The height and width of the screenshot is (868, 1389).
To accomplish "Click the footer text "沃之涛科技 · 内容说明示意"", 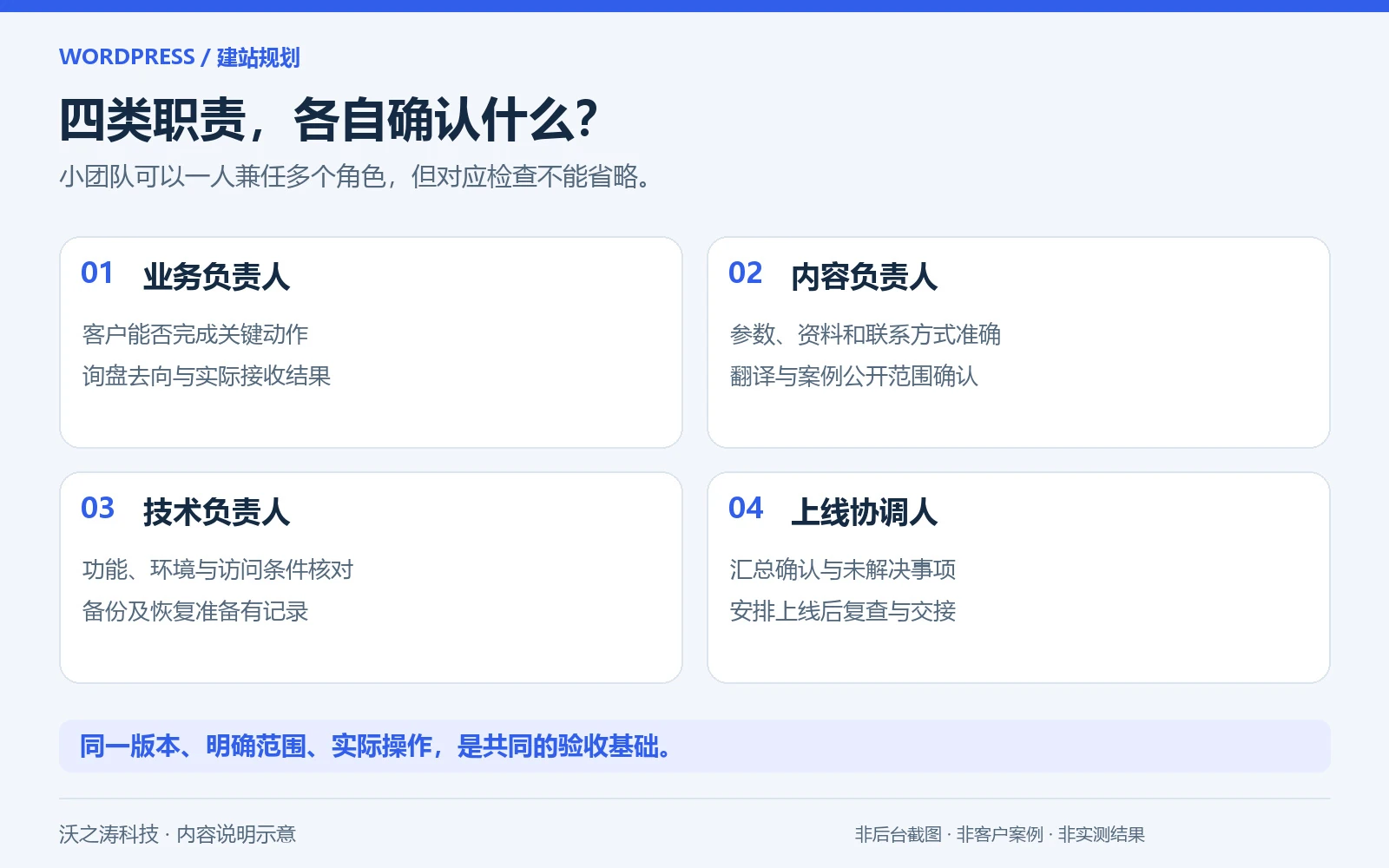I will coord(178,835).
